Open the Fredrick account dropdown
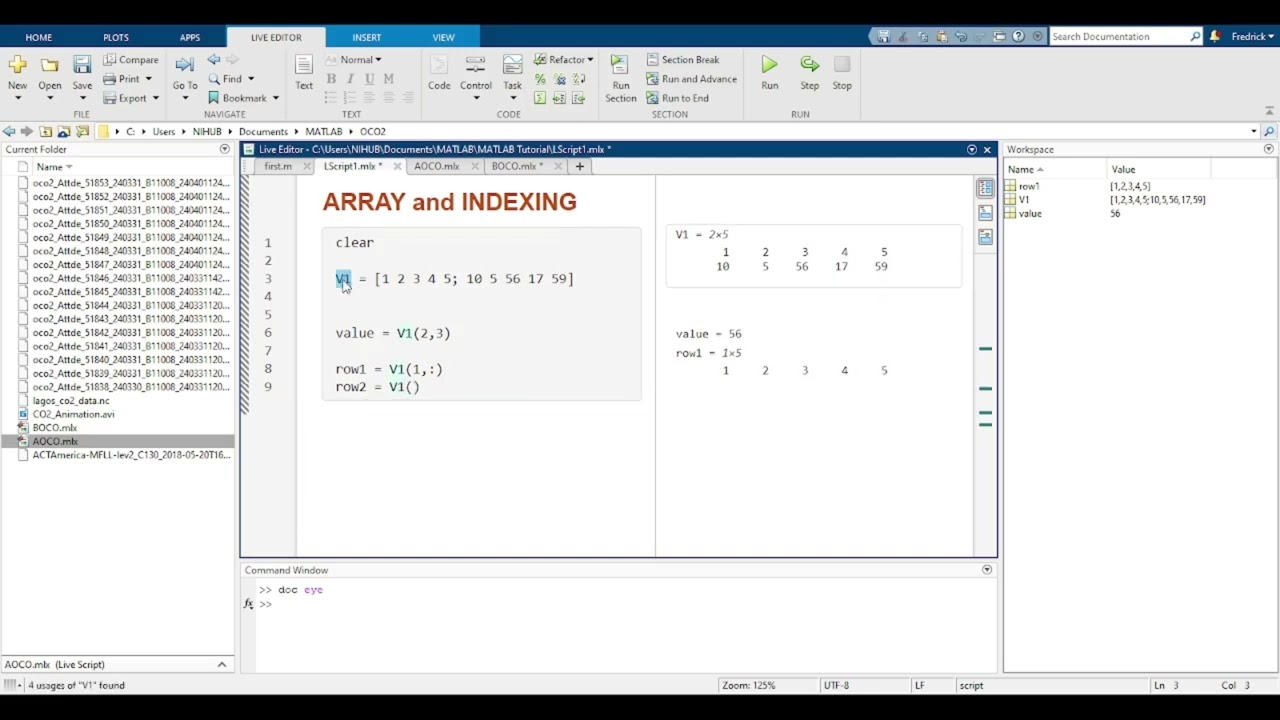 [x=1252, y=36]
